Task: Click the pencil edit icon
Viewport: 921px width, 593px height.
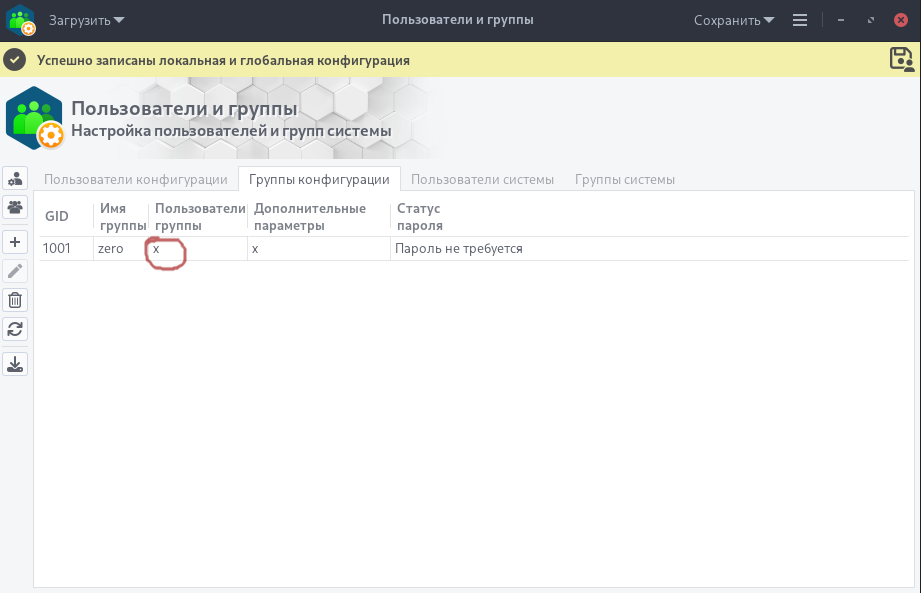Action: 15,270
